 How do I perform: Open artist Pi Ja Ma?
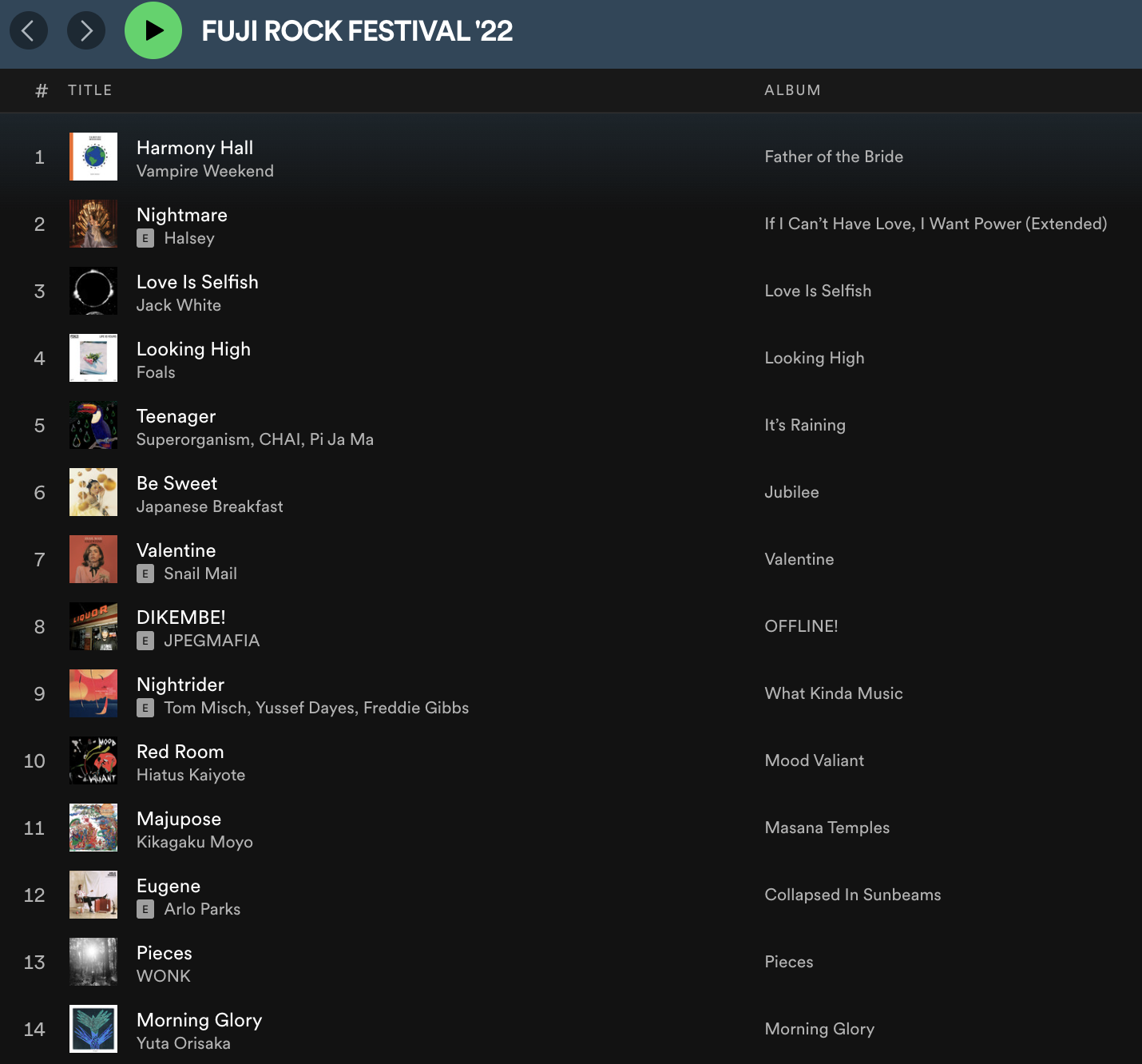(342, 439)
